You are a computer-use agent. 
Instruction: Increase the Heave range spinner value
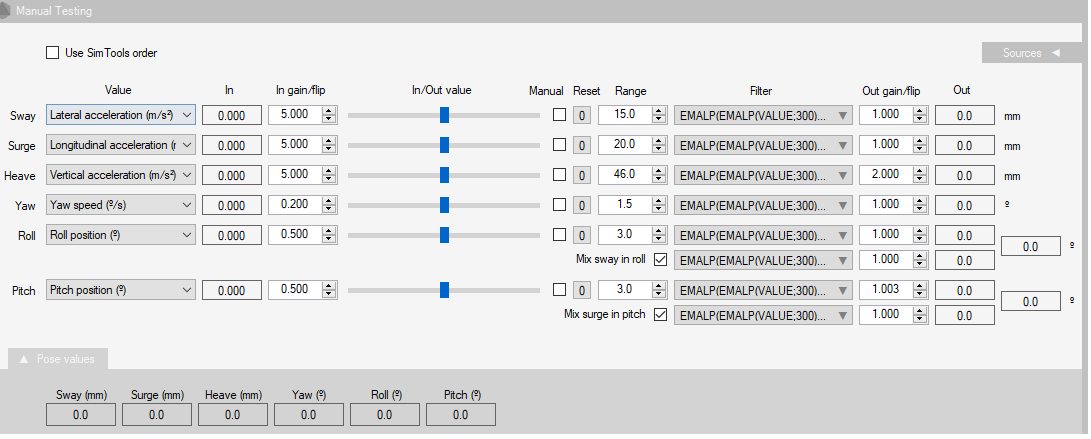coord(658,171)
